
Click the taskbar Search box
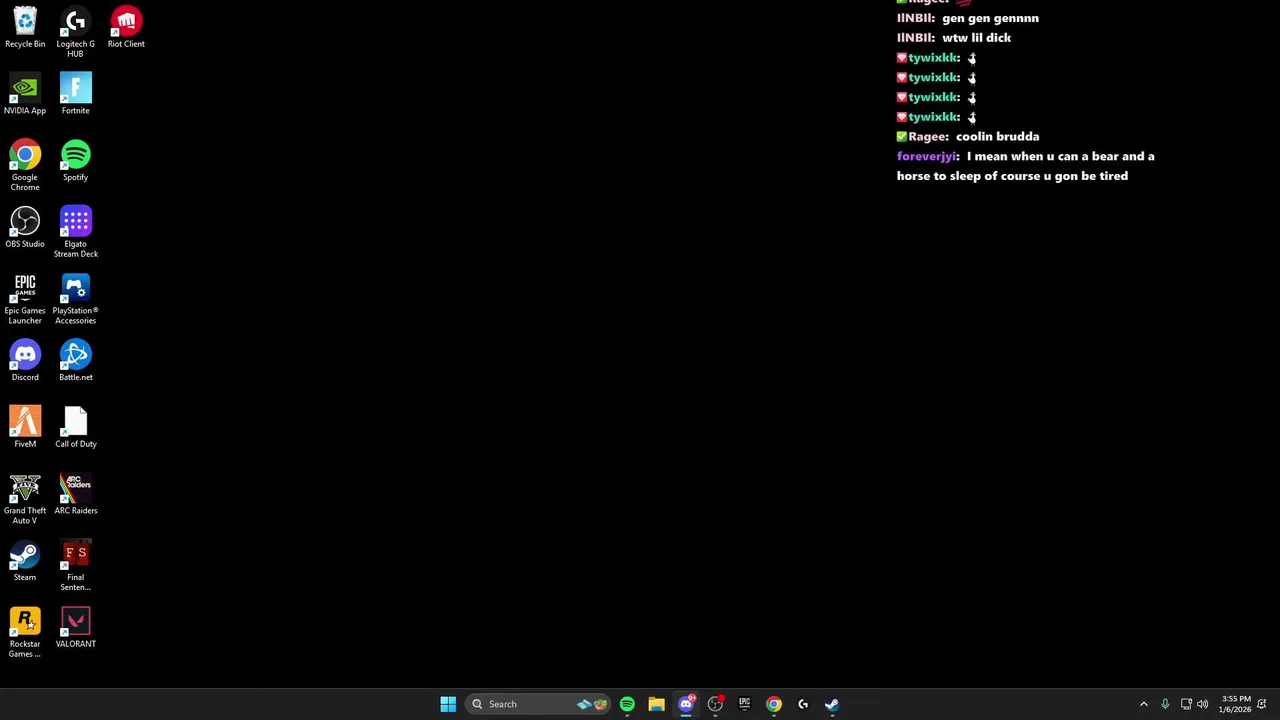point(539,704)
